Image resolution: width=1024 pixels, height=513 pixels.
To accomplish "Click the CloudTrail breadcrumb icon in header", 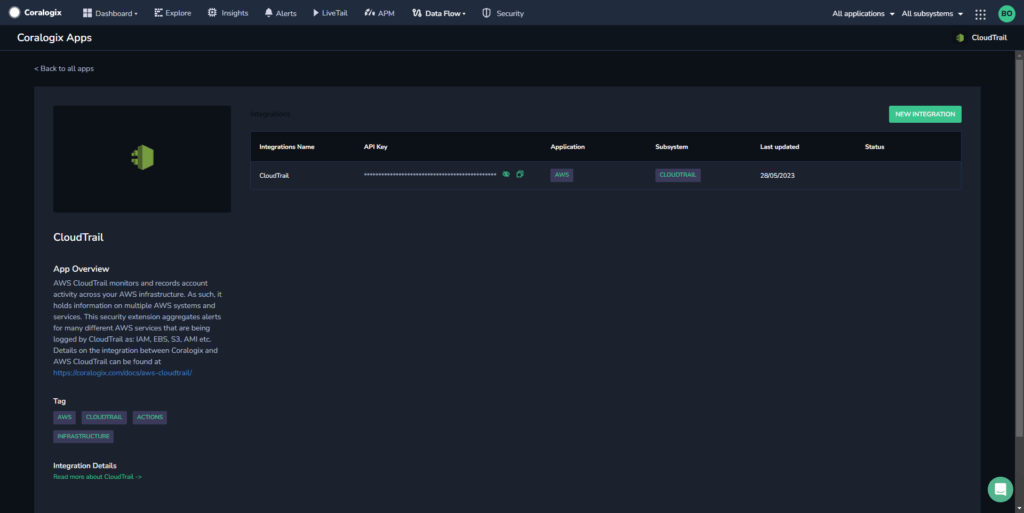I will (x=959, y=38).
